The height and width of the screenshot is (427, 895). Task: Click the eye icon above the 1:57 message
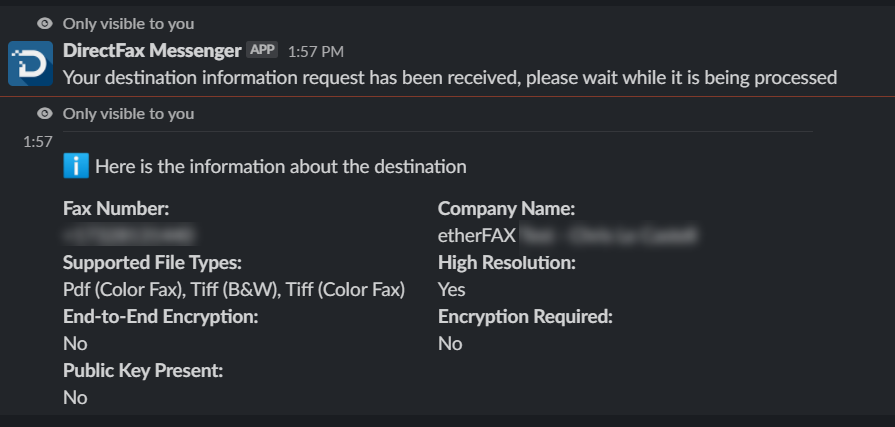point(44,114)
